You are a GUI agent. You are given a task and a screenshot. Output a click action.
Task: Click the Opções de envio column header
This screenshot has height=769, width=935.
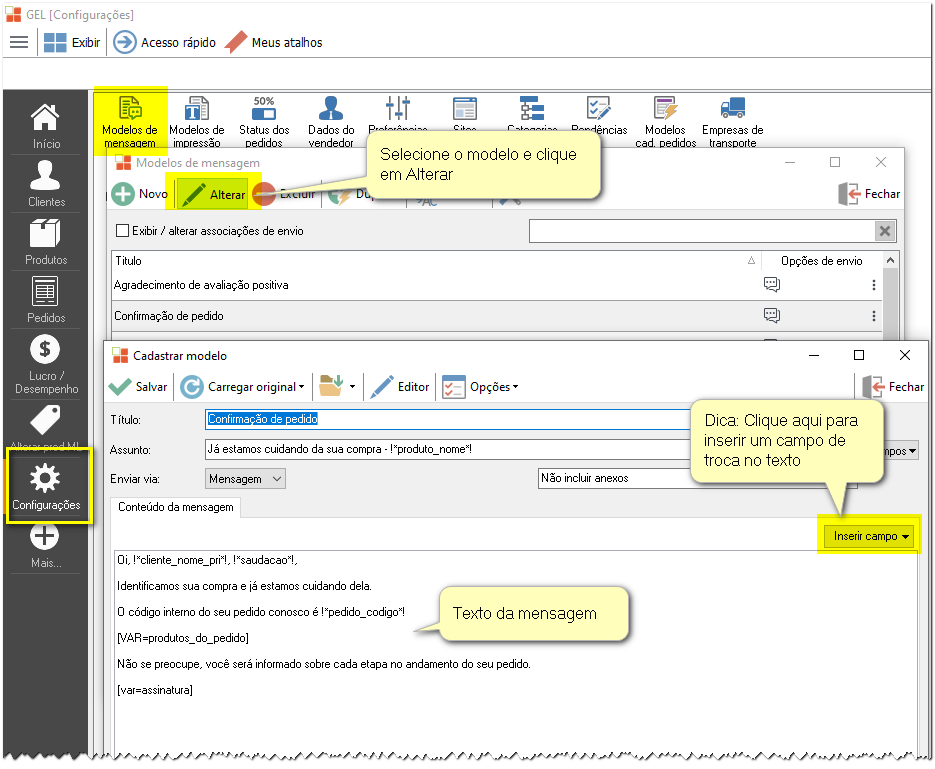821,261
